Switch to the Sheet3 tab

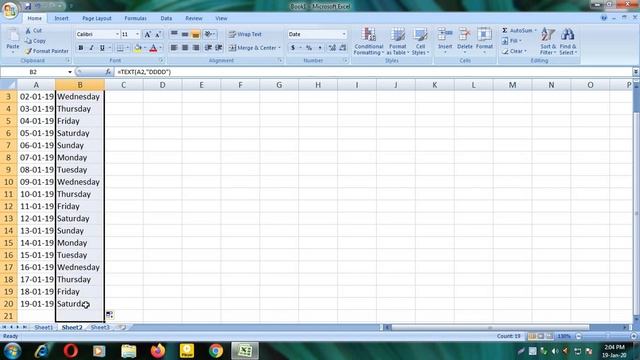(100, 327)
